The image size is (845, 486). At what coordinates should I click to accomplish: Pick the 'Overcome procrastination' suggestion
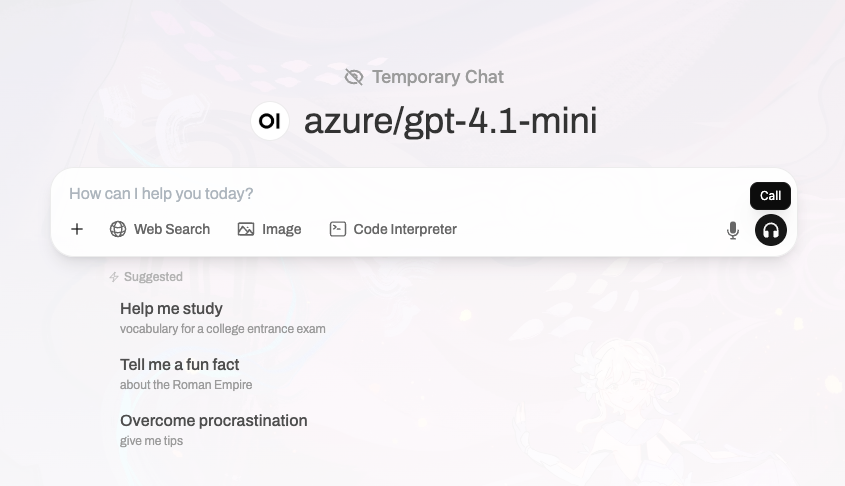pyautogui.click(x=213, y=430)
